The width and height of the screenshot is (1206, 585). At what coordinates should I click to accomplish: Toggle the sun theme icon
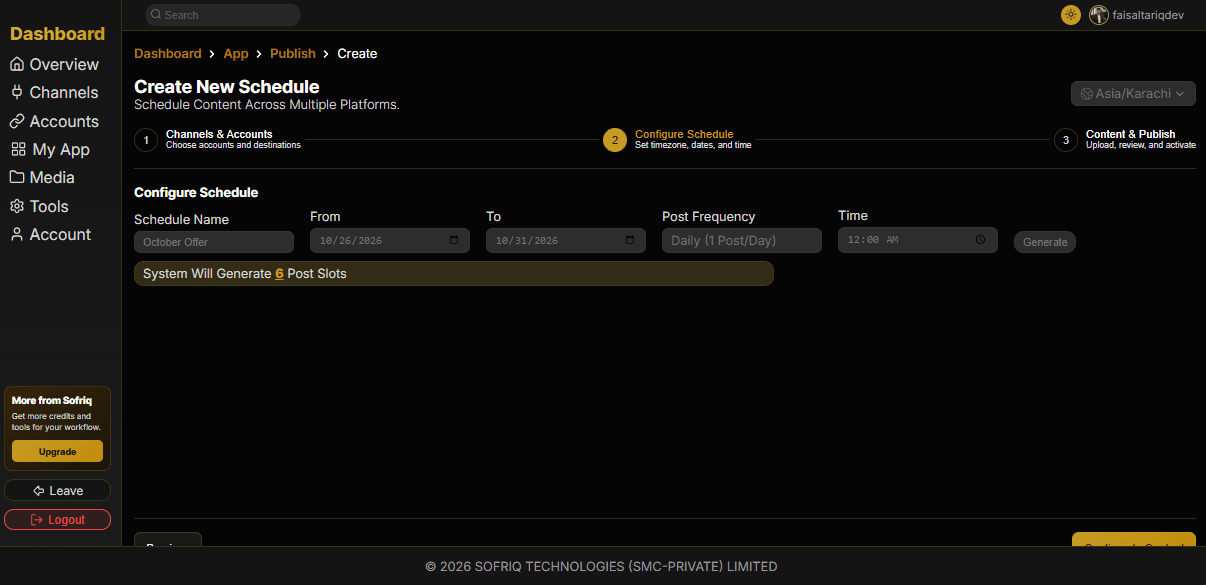1071,15
